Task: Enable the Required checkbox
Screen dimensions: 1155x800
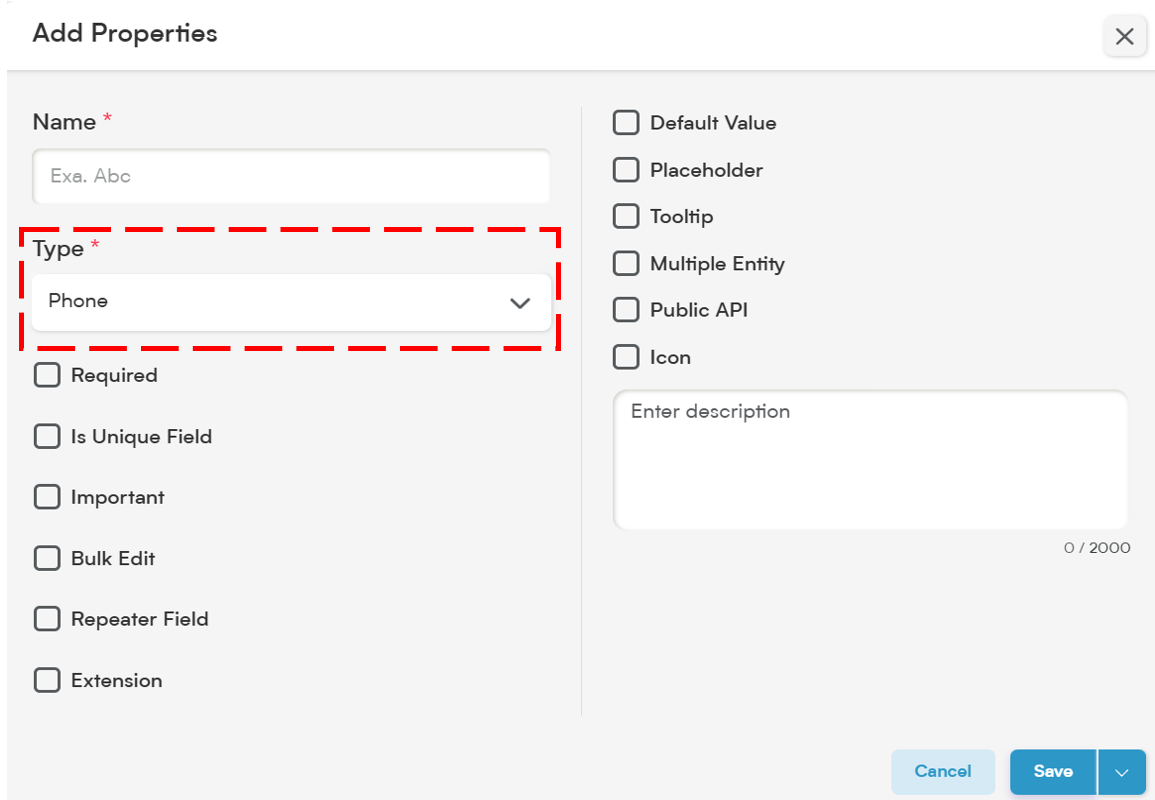Action: point(47,375)
